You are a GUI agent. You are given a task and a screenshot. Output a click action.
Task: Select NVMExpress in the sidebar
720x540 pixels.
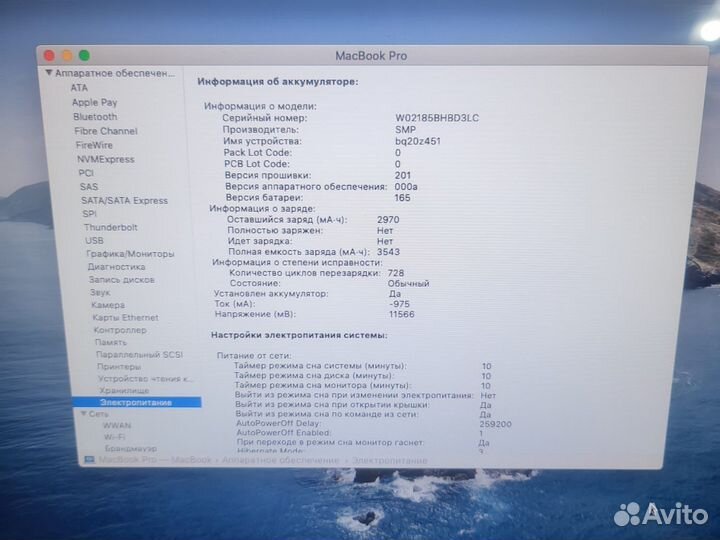coord(106,159)
